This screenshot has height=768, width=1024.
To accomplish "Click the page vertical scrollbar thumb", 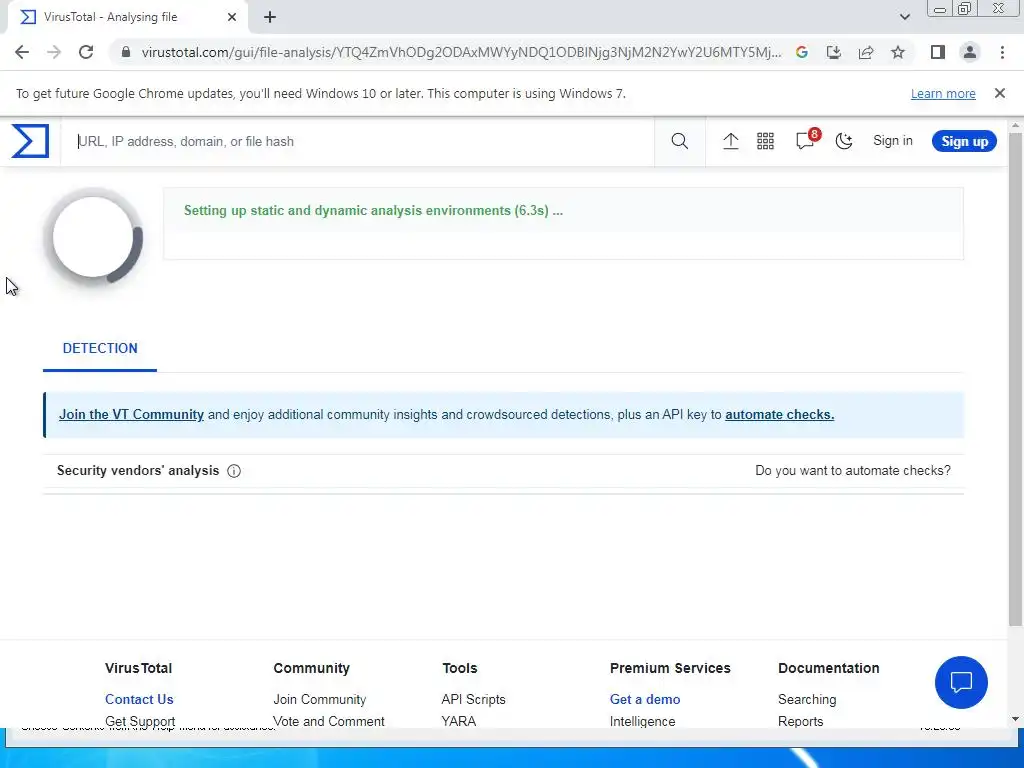I will click(1015, 379).
